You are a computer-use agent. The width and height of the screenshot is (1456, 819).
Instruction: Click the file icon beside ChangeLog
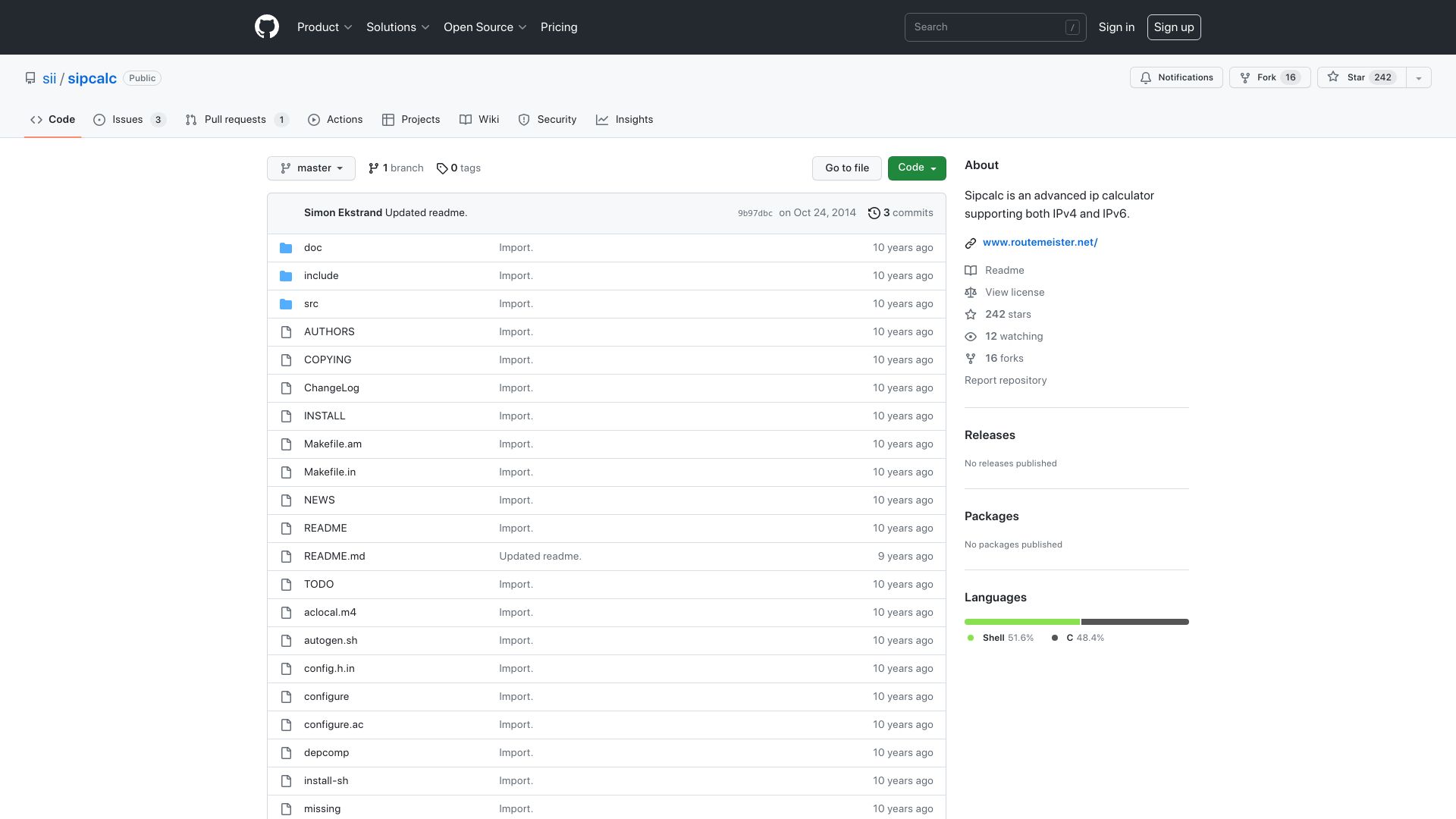(286, 388)
